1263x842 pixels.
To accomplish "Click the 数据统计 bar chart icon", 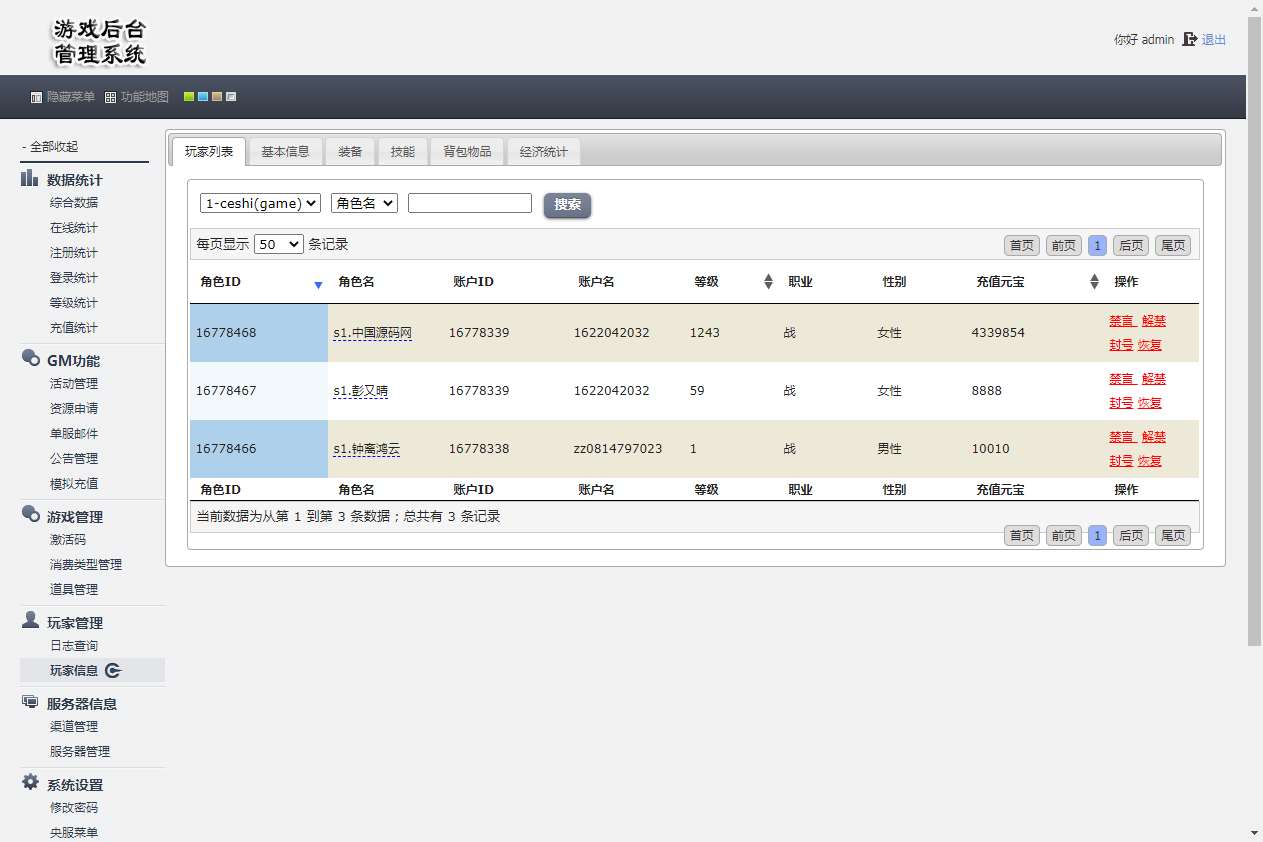I will click(30, 179).
